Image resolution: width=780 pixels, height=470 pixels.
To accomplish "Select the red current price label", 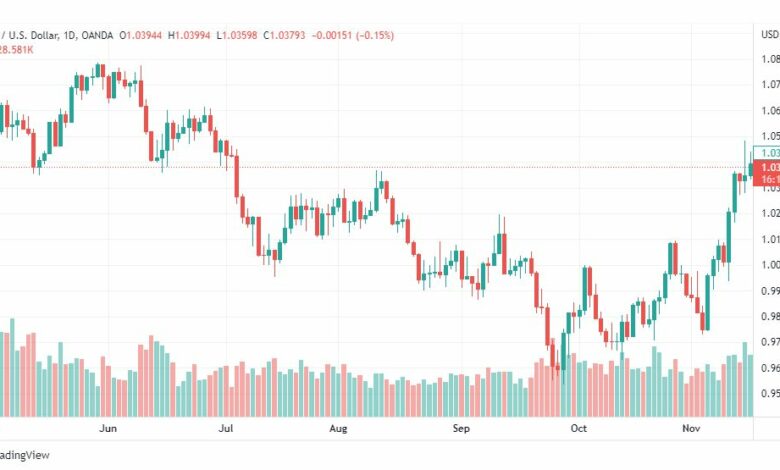I will 767,173.
